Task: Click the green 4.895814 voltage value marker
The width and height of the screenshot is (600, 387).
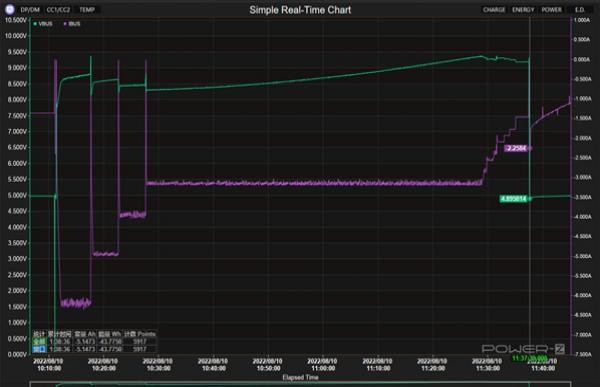Action: tap(514, 199)
